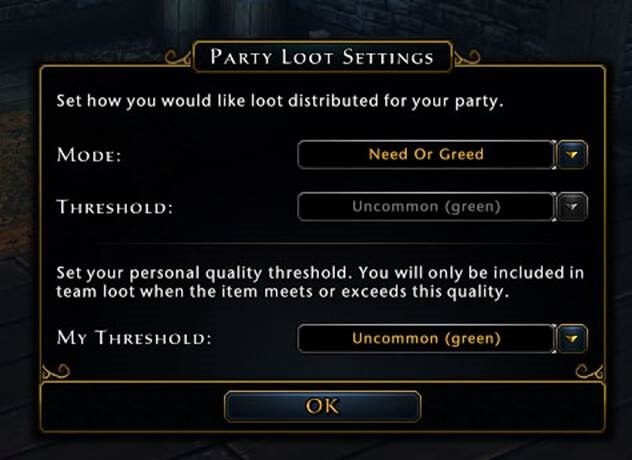Viewport: 632px width, 460px height.
Task: Confirm settings with the OK button
Action: 322,406
